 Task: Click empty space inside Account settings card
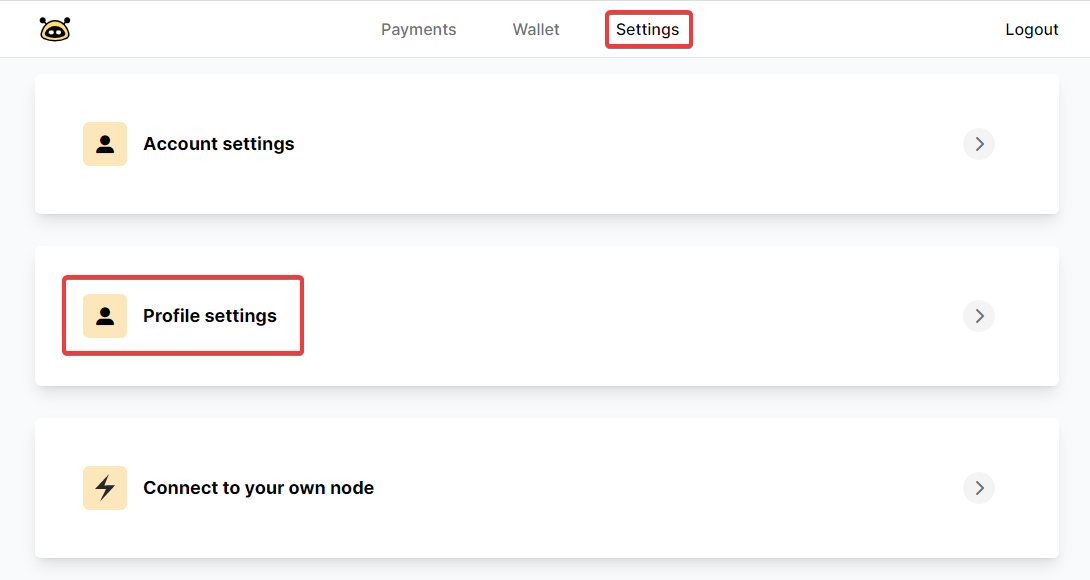[626, 144]
